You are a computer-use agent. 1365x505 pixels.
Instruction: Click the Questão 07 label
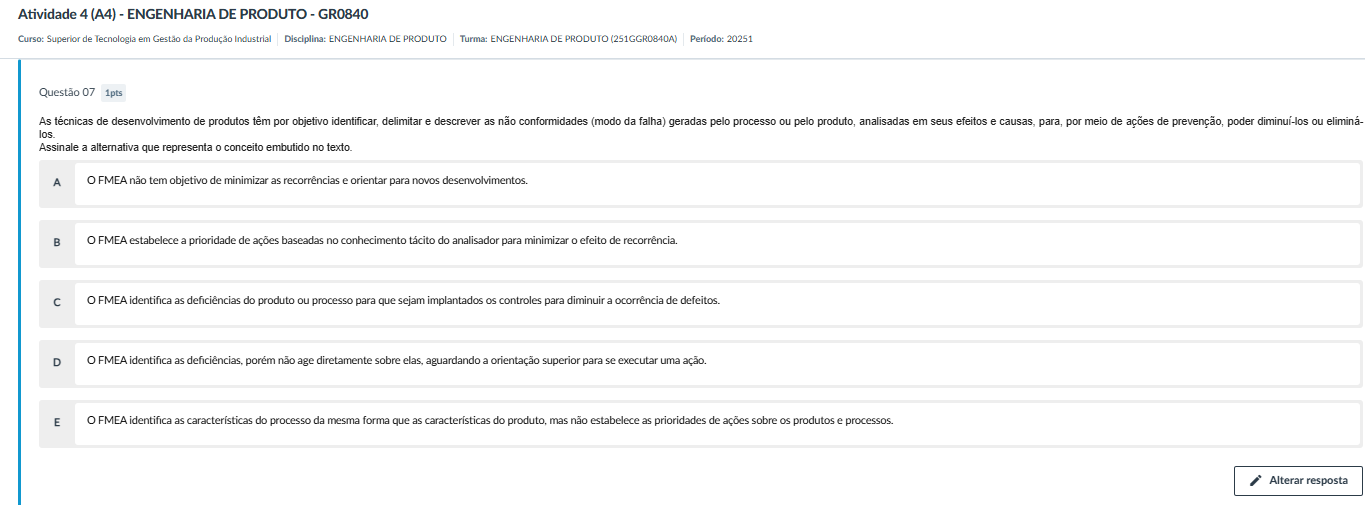coord(66,92)
